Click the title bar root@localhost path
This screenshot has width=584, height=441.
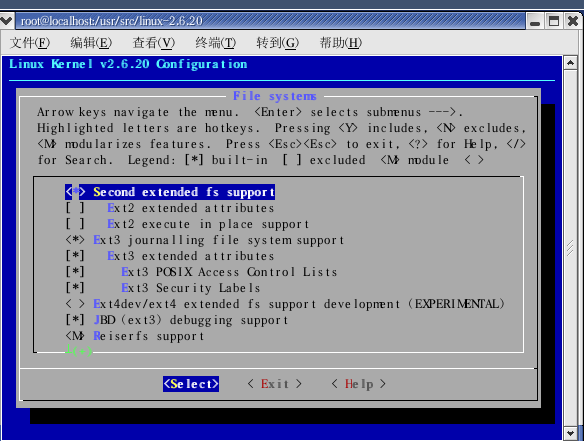click(x=112, y=21)
